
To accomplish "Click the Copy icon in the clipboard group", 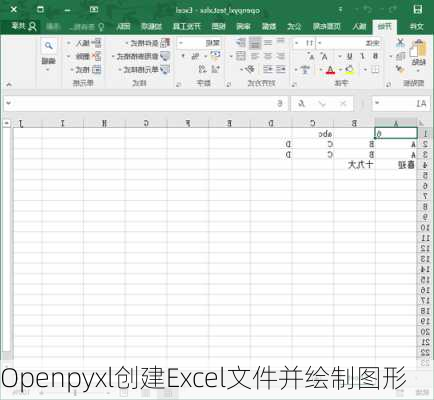I will click(x=401, y=56).
